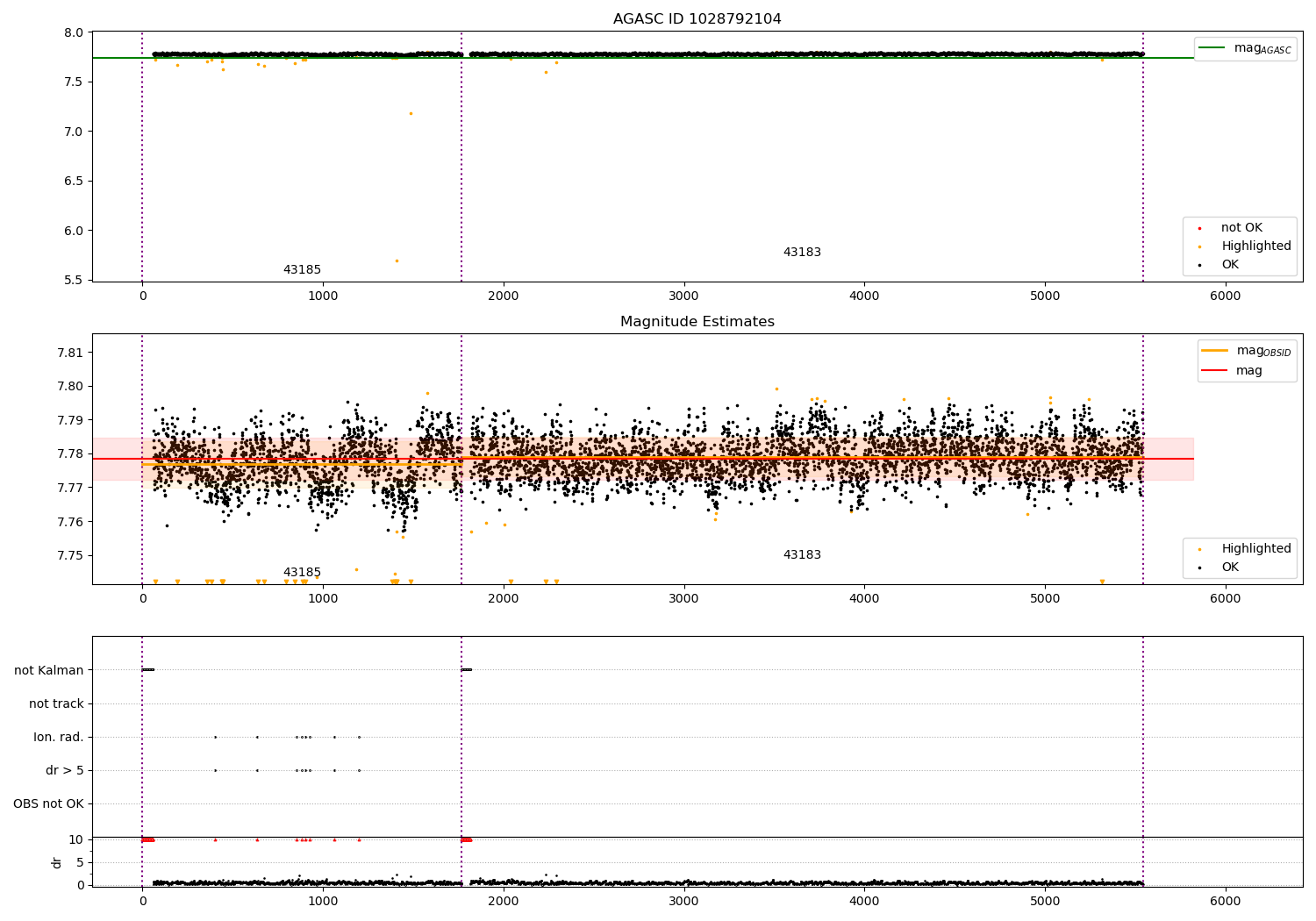Click the "43183" label in the top panel
This screenshot has height=921, width=1316.
click(802, 253)
